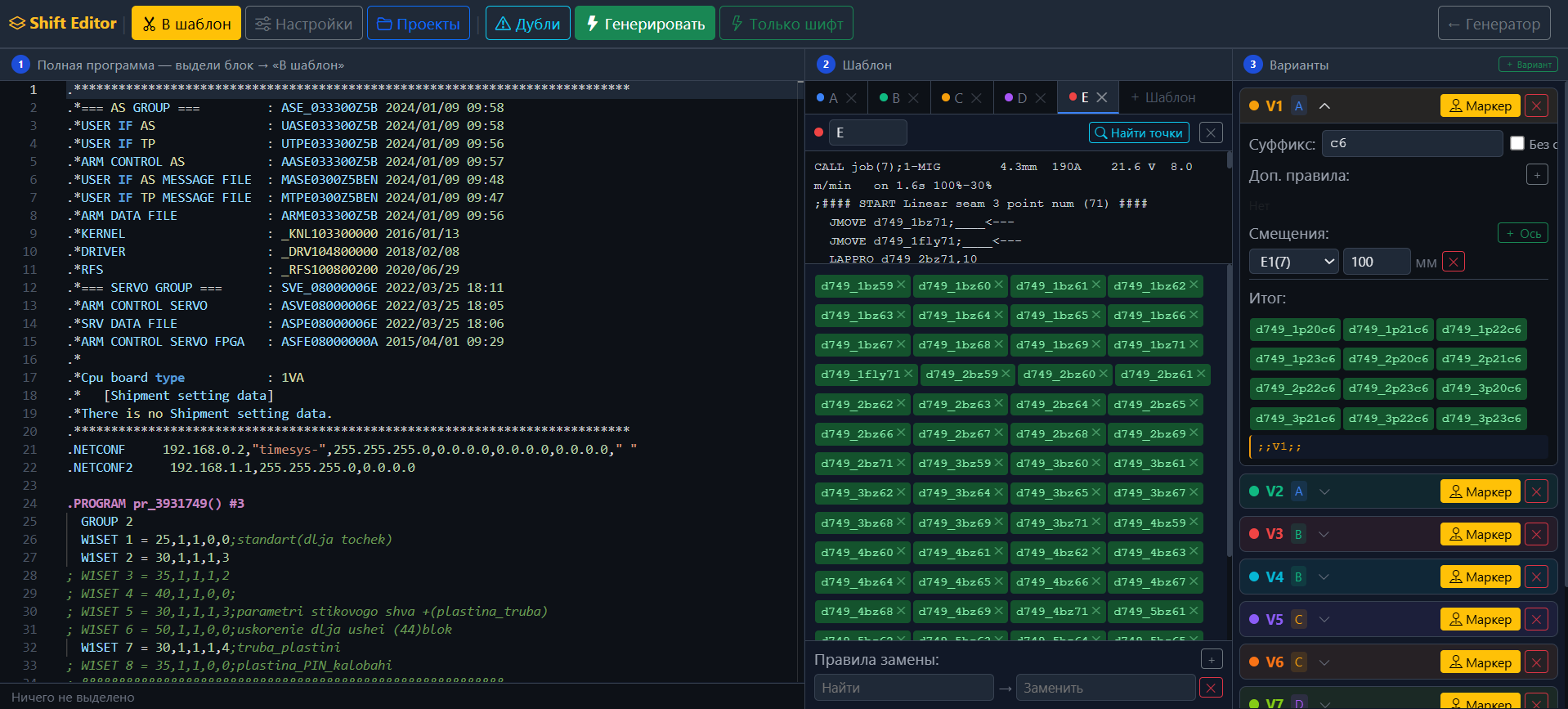Click the Генерировать button
The image size is (1568, 709).
coord(645,24)
